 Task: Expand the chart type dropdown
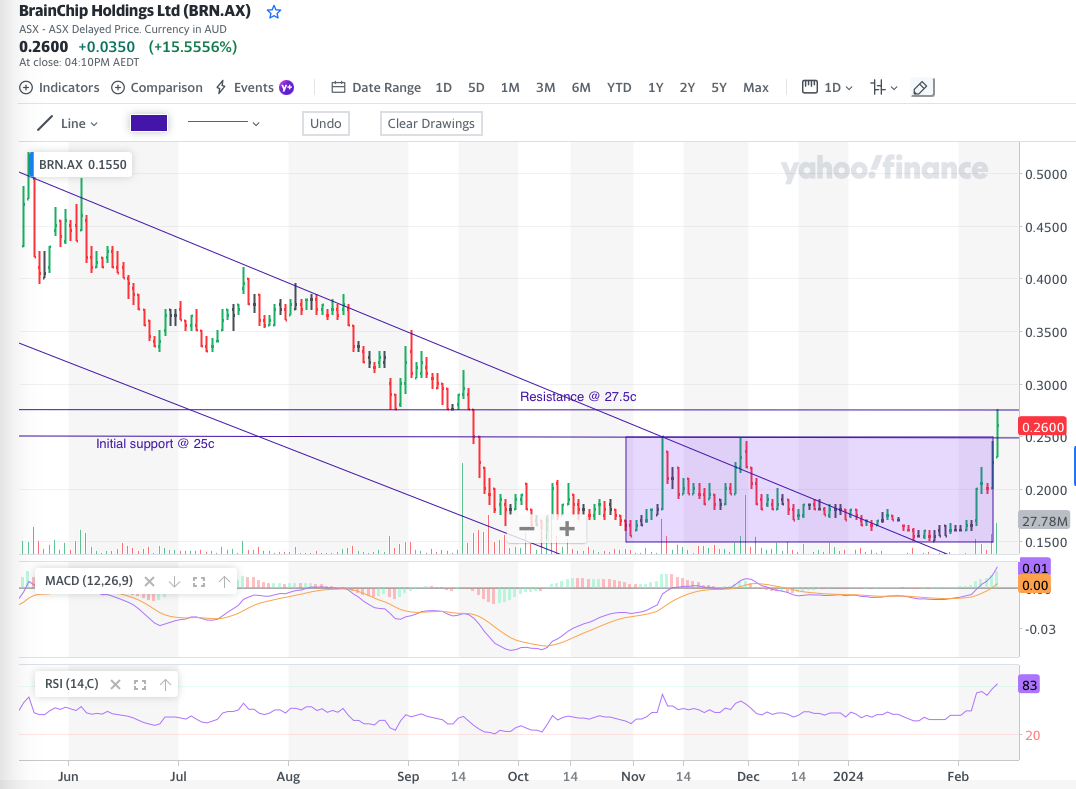[883, 88]
